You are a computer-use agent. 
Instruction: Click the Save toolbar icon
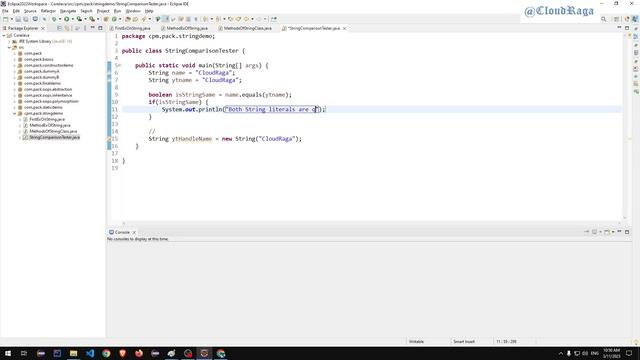(x=18, y=19)
